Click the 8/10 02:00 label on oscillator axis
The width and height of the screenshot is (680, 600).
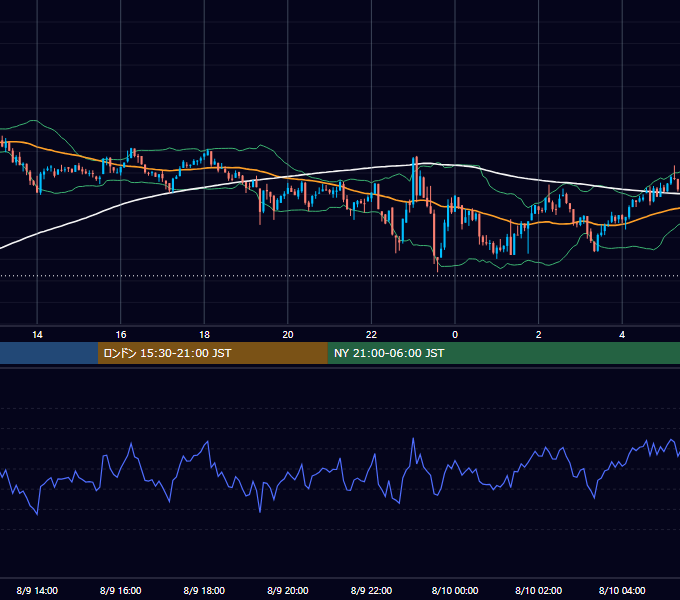click(539, 590)
